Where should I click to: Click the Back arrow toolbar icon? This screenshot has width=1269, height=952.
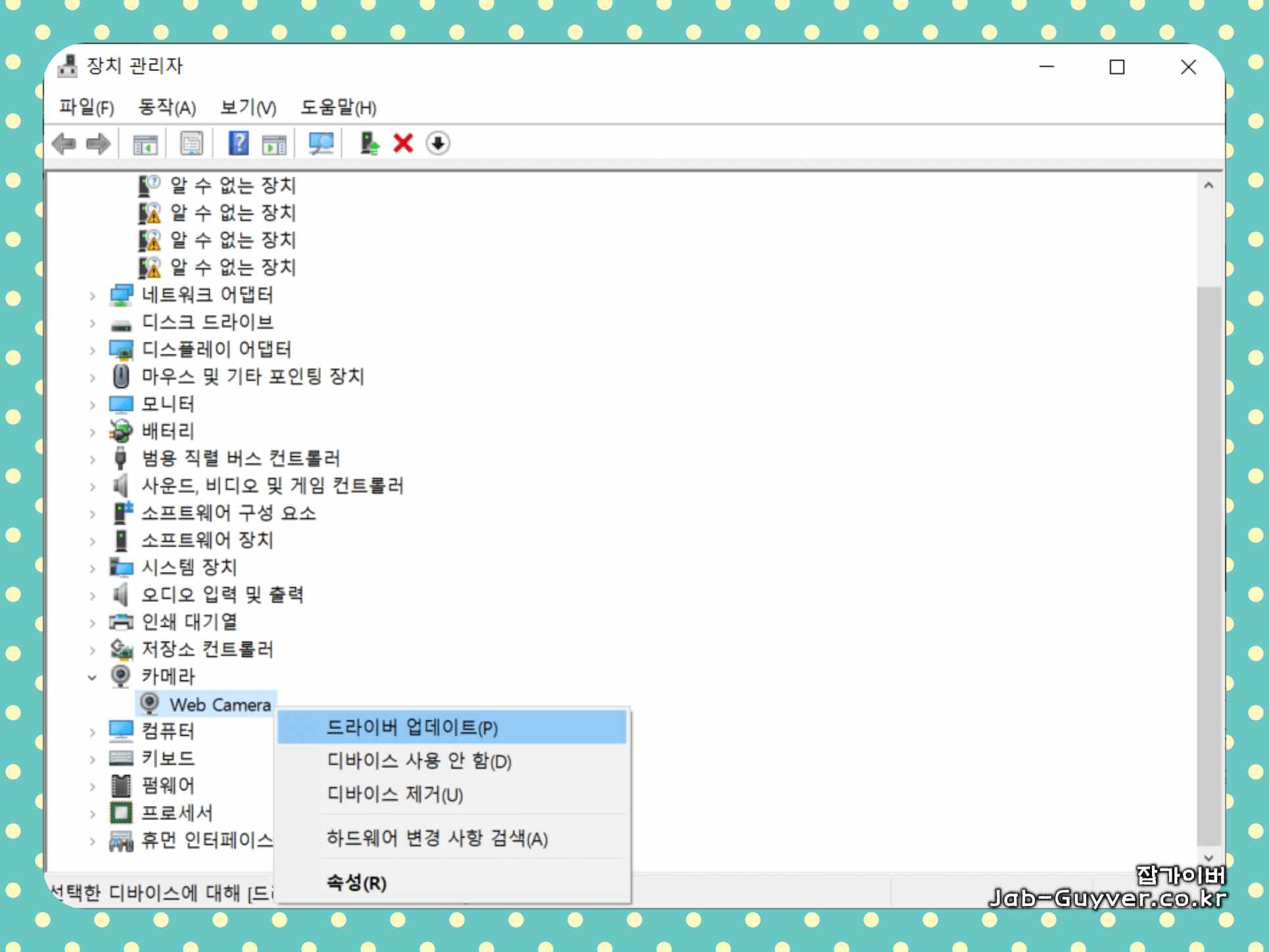point(64,143)
